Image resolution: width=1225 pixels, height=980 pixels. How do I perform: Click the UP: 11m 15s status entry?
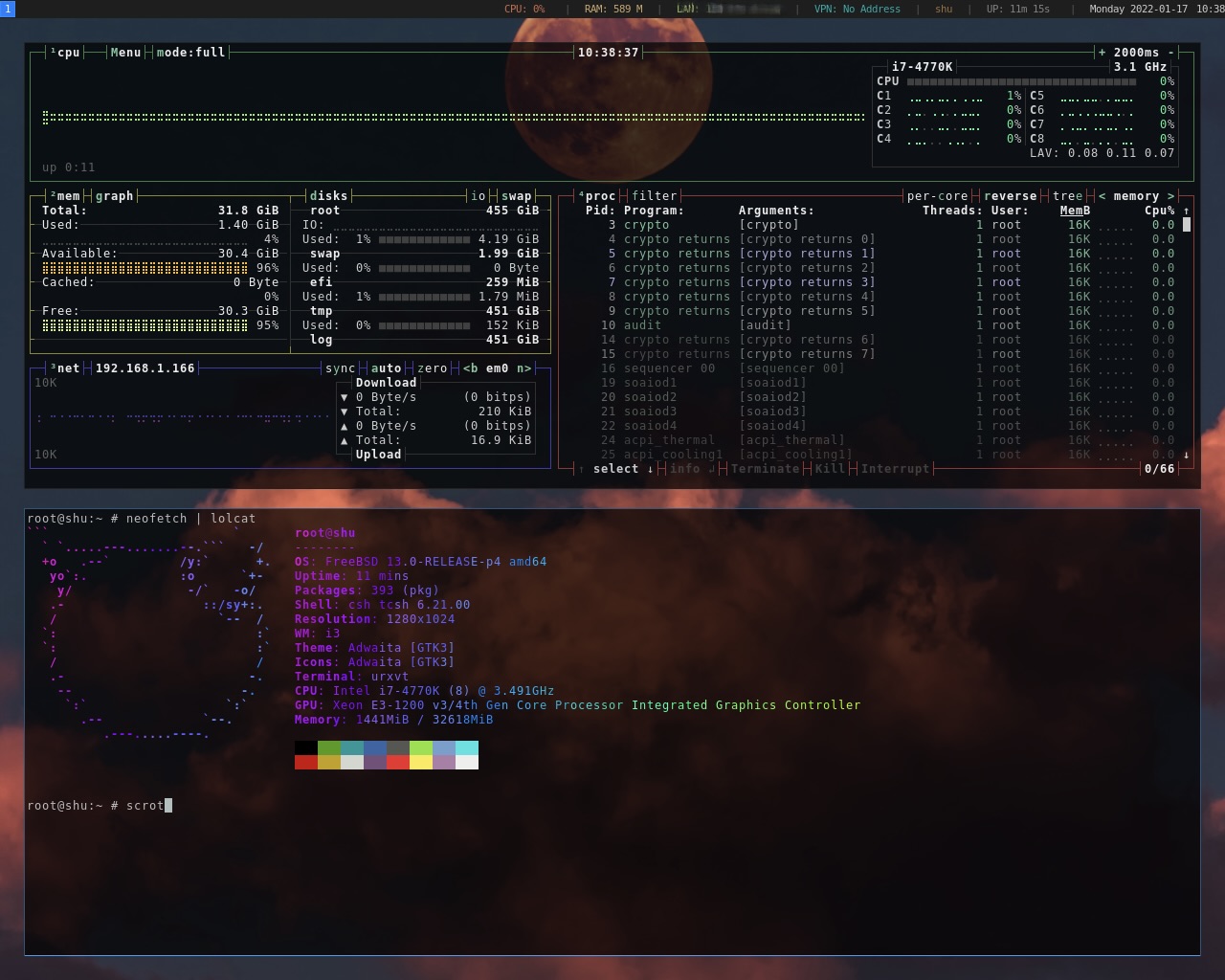point(1017,9)
